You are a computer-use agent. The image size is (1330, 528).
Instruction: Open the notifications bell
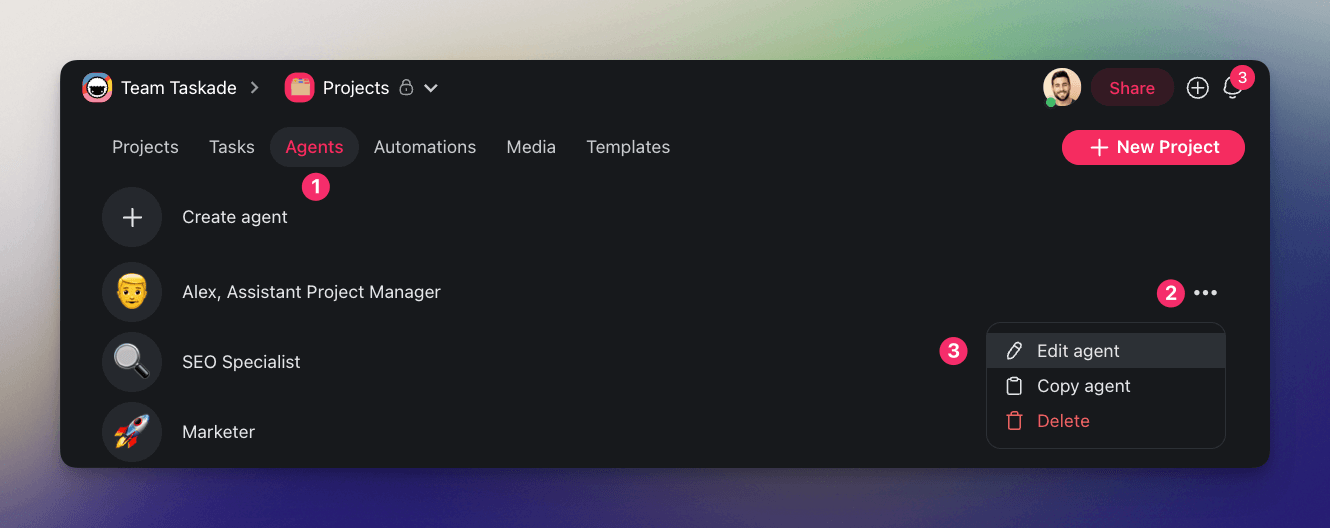pos(1233,88)
